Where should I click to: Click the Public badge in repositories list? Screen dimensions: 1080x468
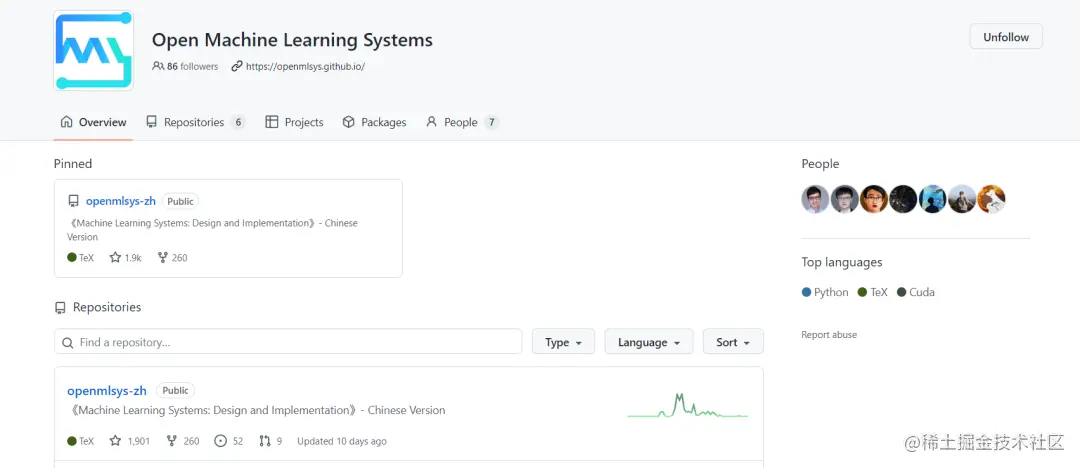click(176, 390)
